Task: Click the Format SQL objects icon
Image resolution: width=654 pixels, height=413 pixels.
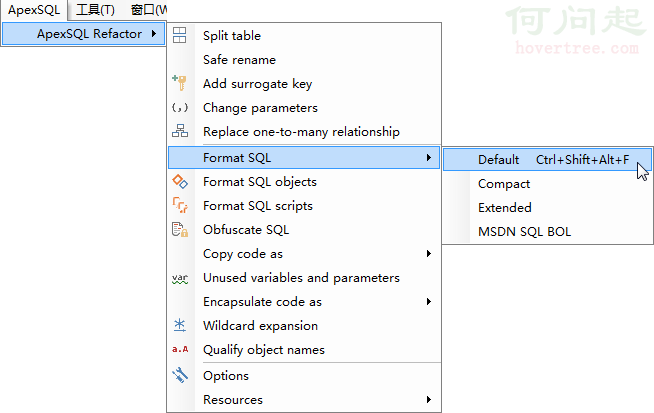Action: 180,181
